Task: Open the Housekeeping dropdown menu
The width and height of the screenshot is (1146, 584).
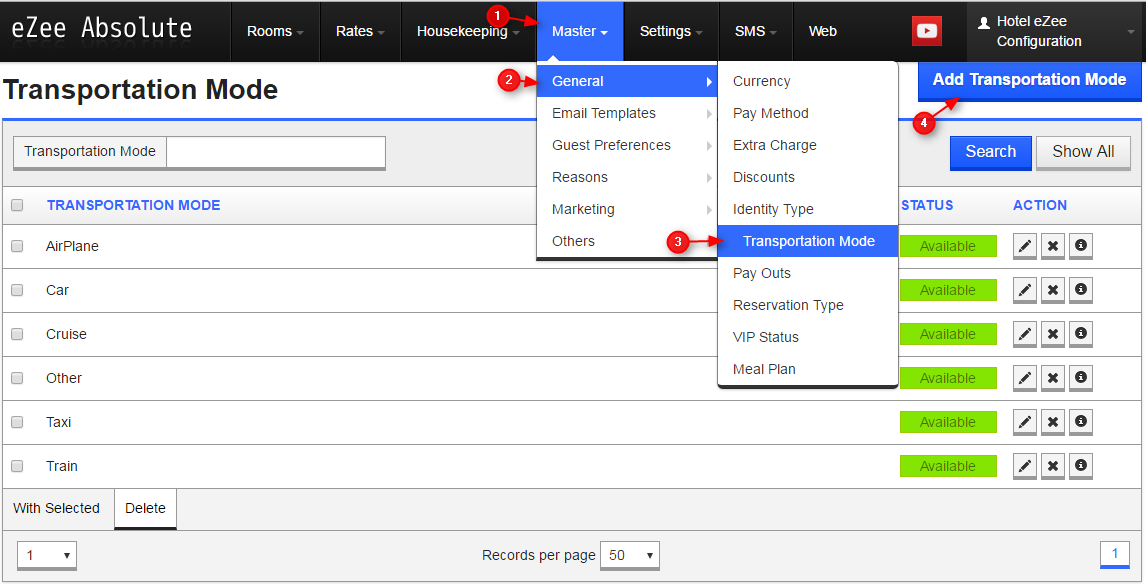Action: click(468, 31)
